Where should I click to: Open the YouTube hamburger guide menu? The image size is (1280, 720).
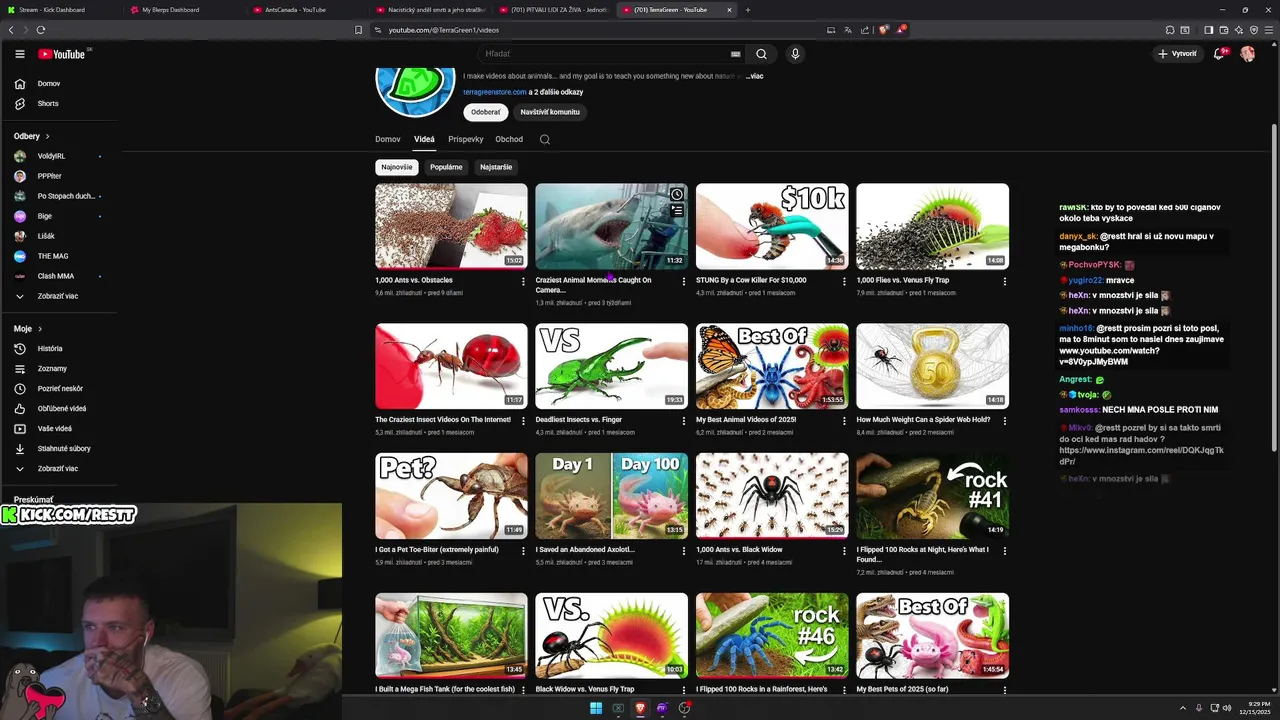19,54
